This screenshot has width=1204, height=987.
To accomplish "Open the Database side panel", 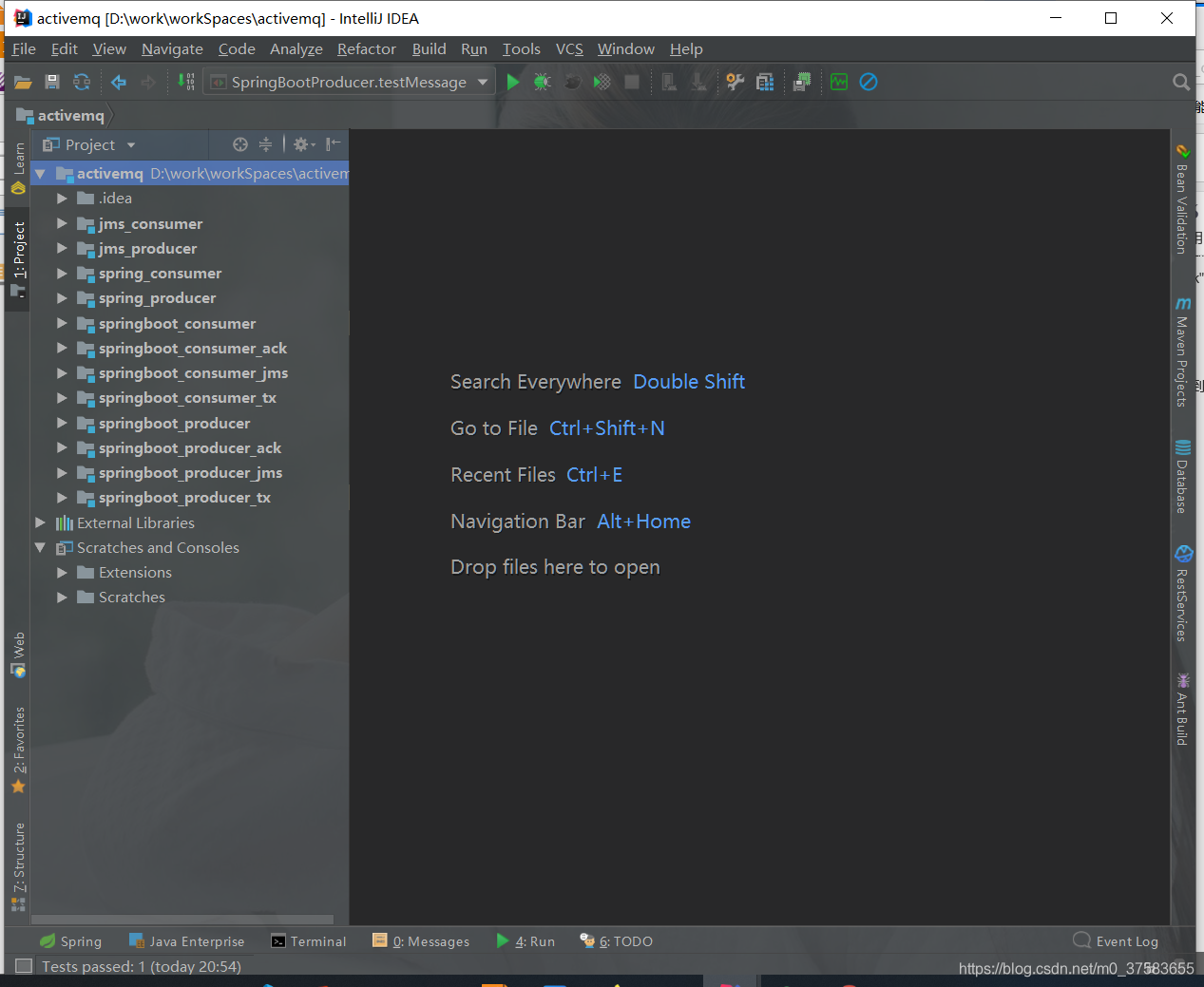I will pyautogui.click(x=1182, y=477).
